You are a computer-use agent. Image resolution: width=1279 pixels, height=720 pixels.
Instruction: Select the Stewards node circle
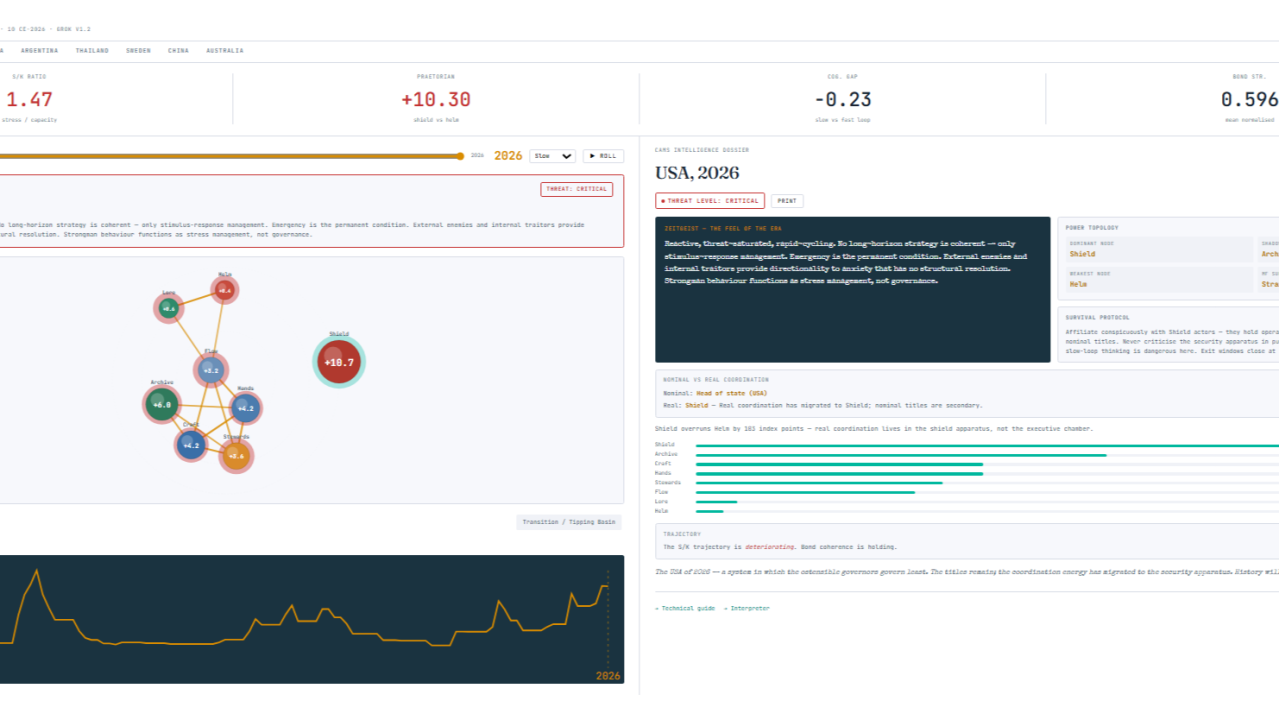click(236, 456)
